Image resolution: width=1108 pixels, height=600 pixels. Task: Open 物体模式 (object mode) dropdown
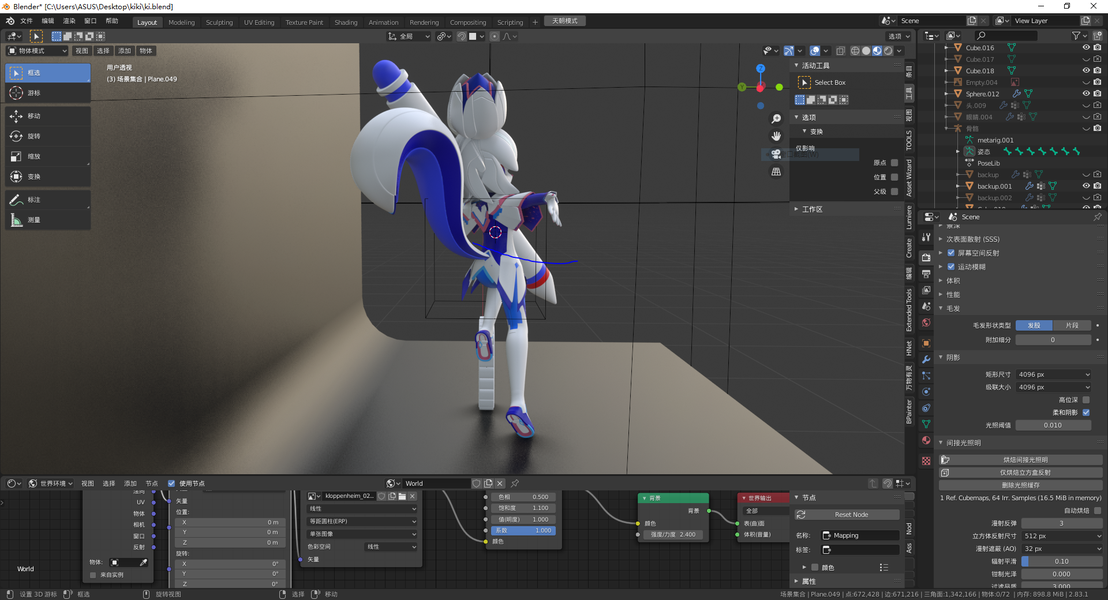(37, 51)
